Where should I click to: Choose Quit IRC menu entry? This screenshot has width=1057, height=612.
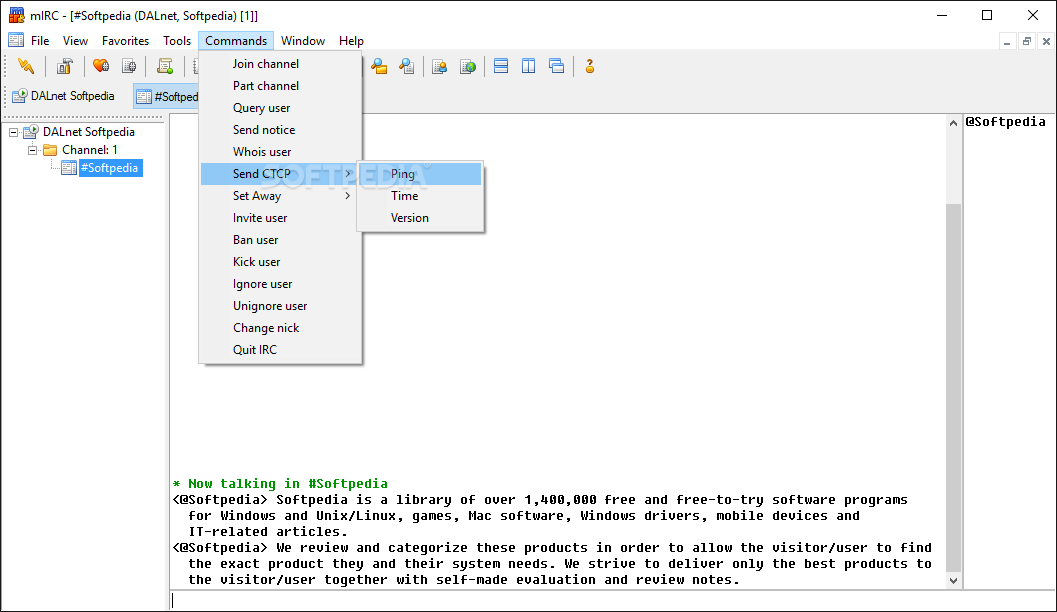click(x=280, y=350)
